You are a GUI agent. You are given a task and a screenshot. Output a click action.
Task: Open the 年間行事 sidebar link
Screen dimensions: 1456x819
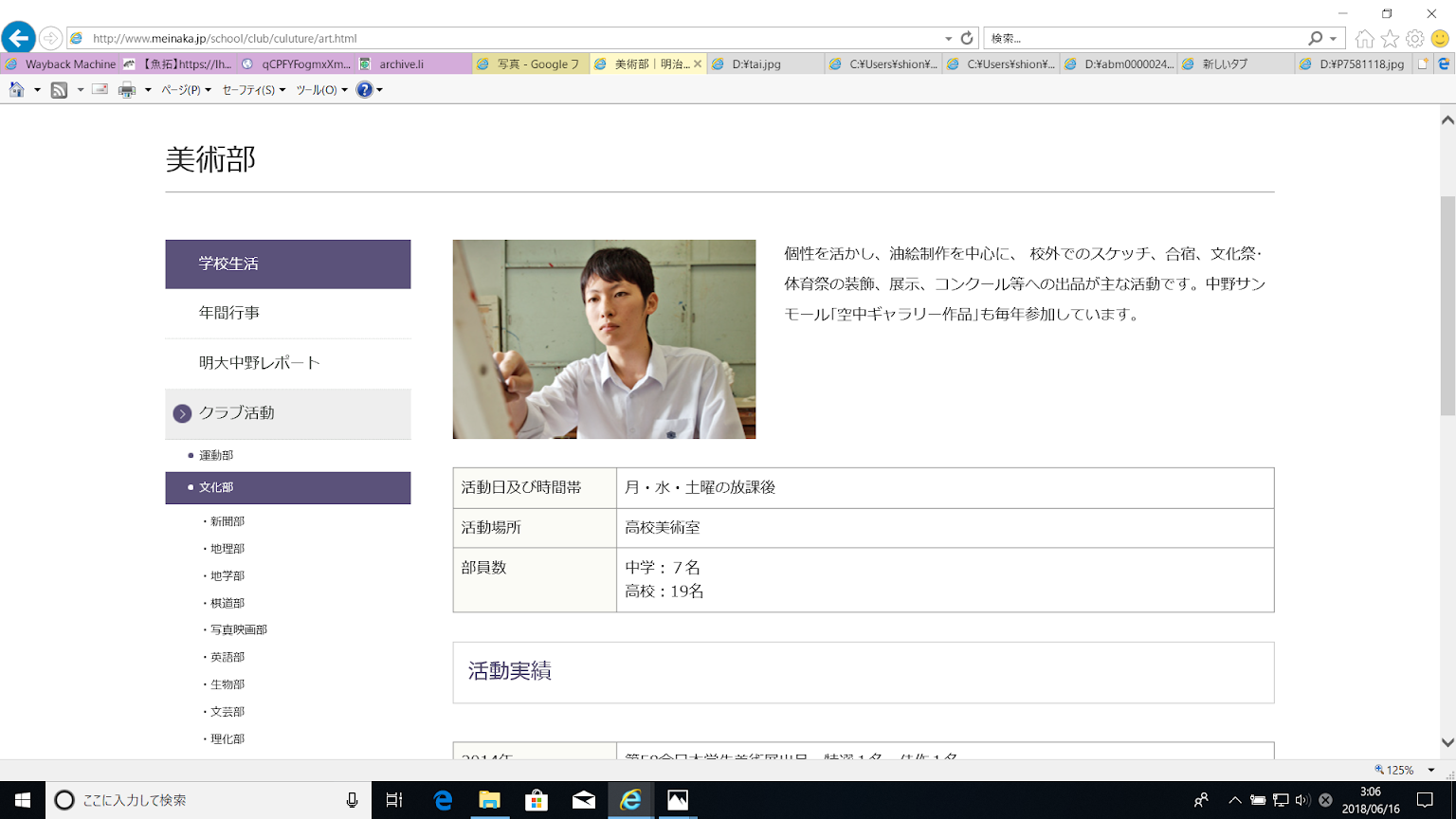229,313
